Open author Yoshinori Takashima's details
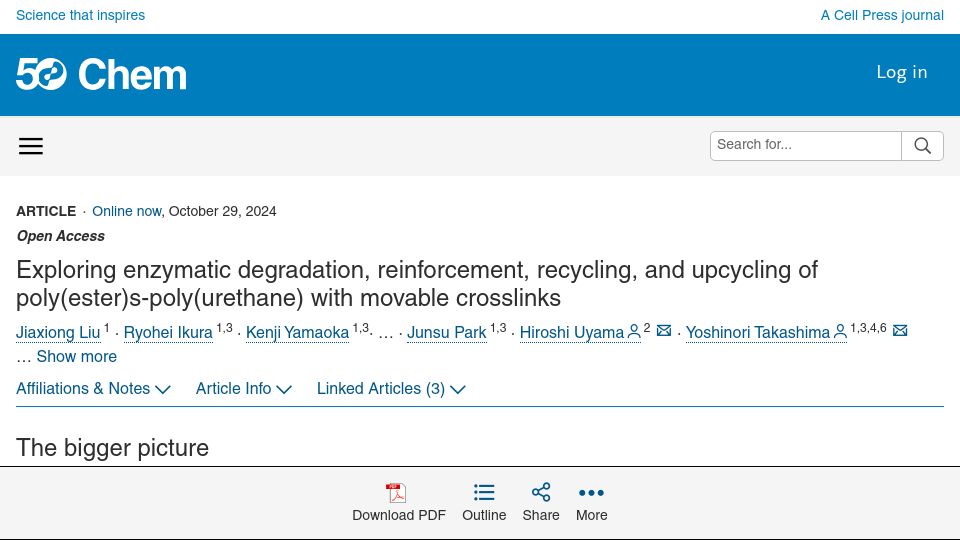 click(x=758, y=332)
